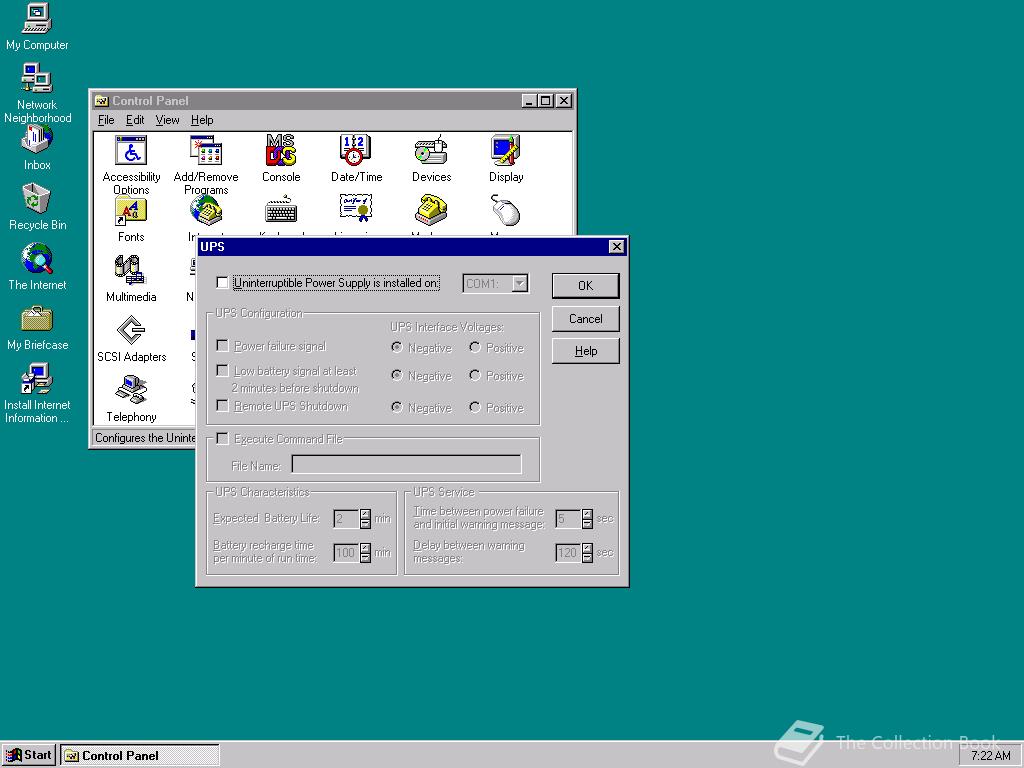Open the View menu in Control Panel
The width and height of the screenshot is (1024, 768).
(x=167, y=120)
